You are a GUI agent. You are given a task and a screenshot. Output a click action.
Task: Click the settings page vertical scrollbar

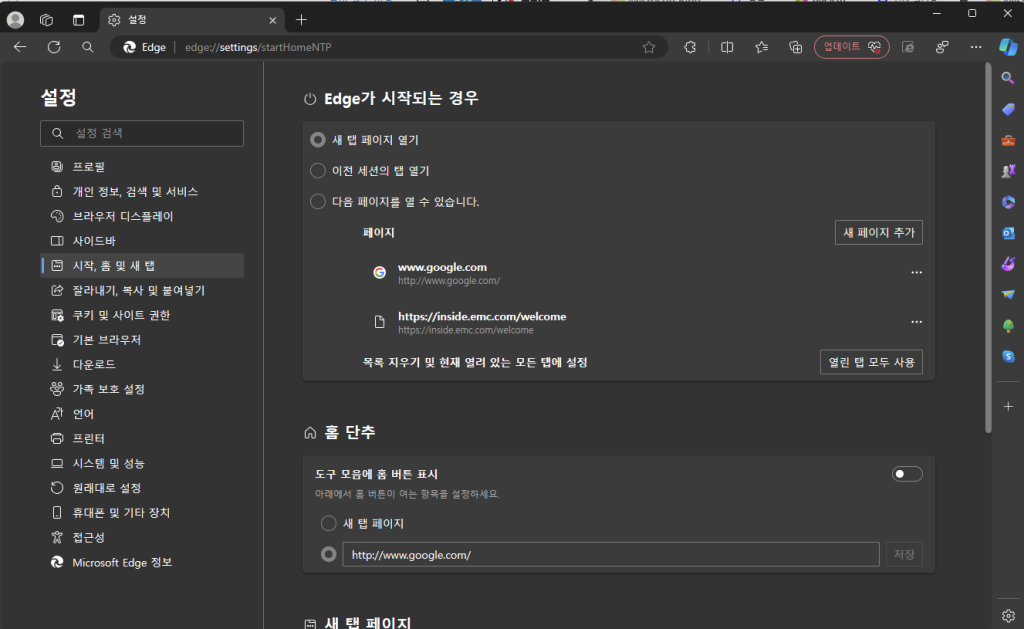click(x=988, y=248)
